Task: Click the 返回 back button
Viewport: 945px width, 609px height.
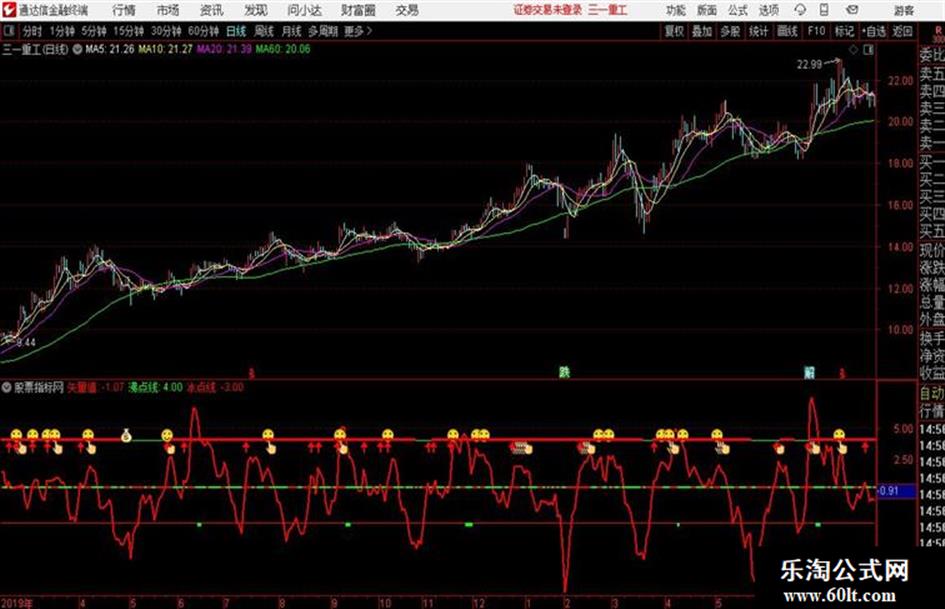Action: pos(902,31)
